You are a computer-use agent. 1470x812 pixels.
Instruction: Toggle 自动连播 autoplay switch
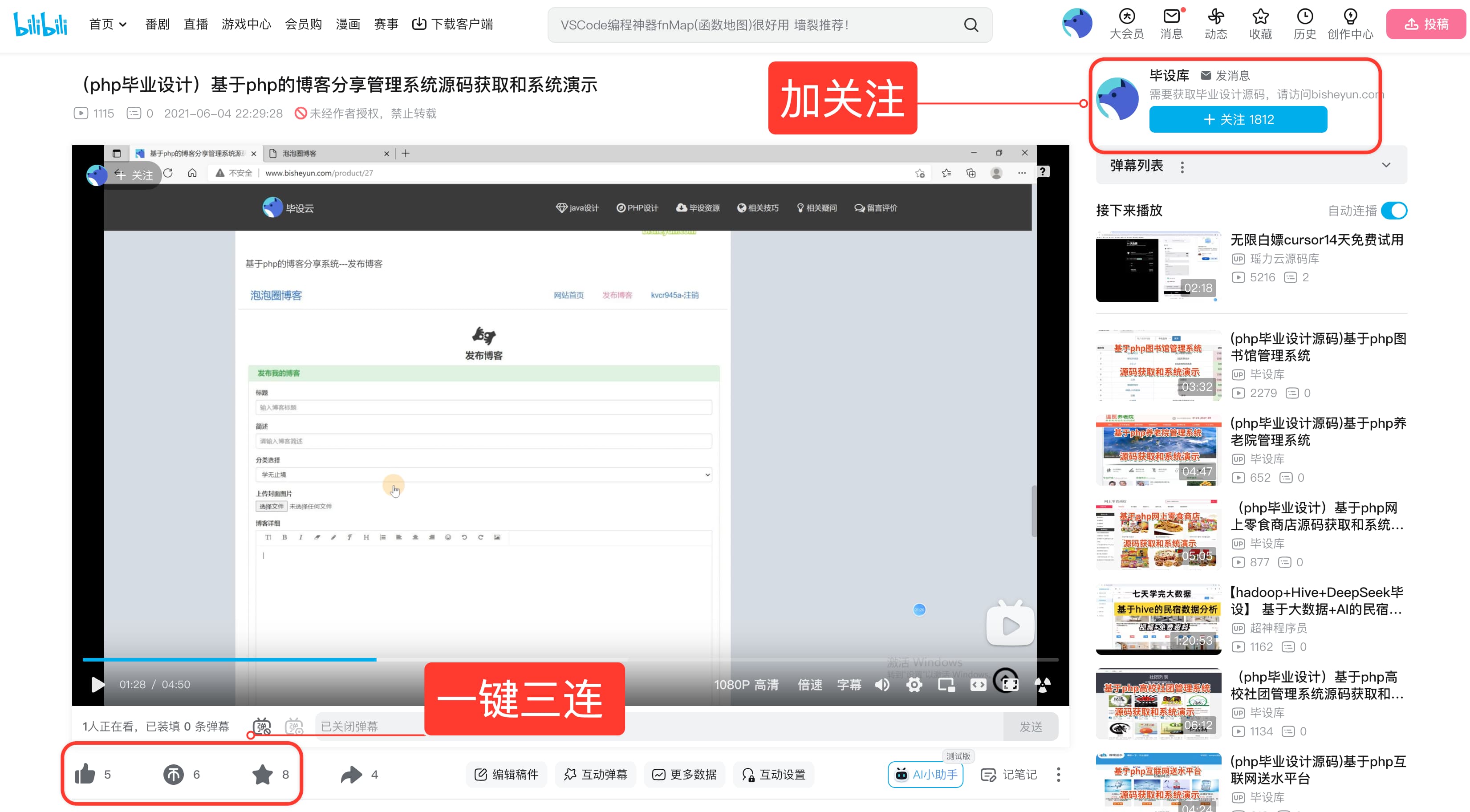point(1394,211)
